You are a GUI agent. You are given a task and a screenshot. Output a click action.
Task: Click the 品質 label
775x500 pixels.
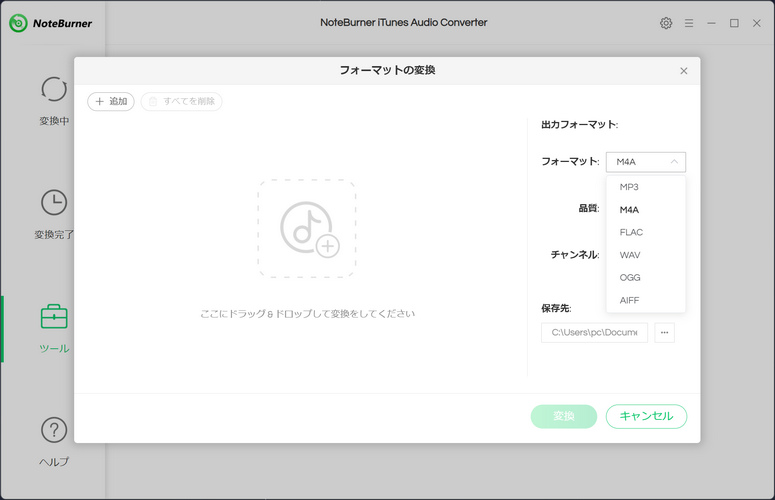coord(589,208)
